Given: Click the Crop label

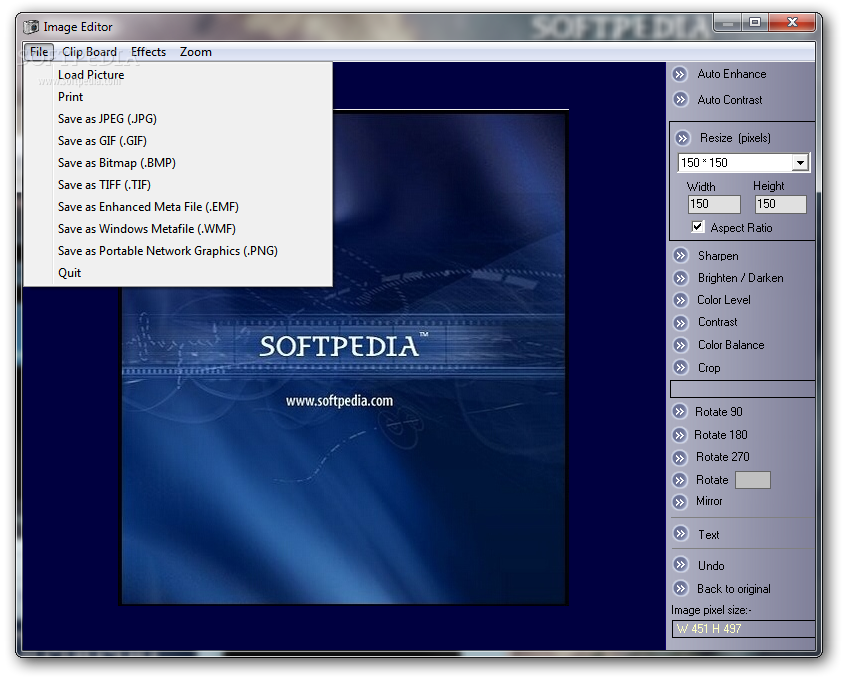Looking at the screenshot, I should click(709, 368).
